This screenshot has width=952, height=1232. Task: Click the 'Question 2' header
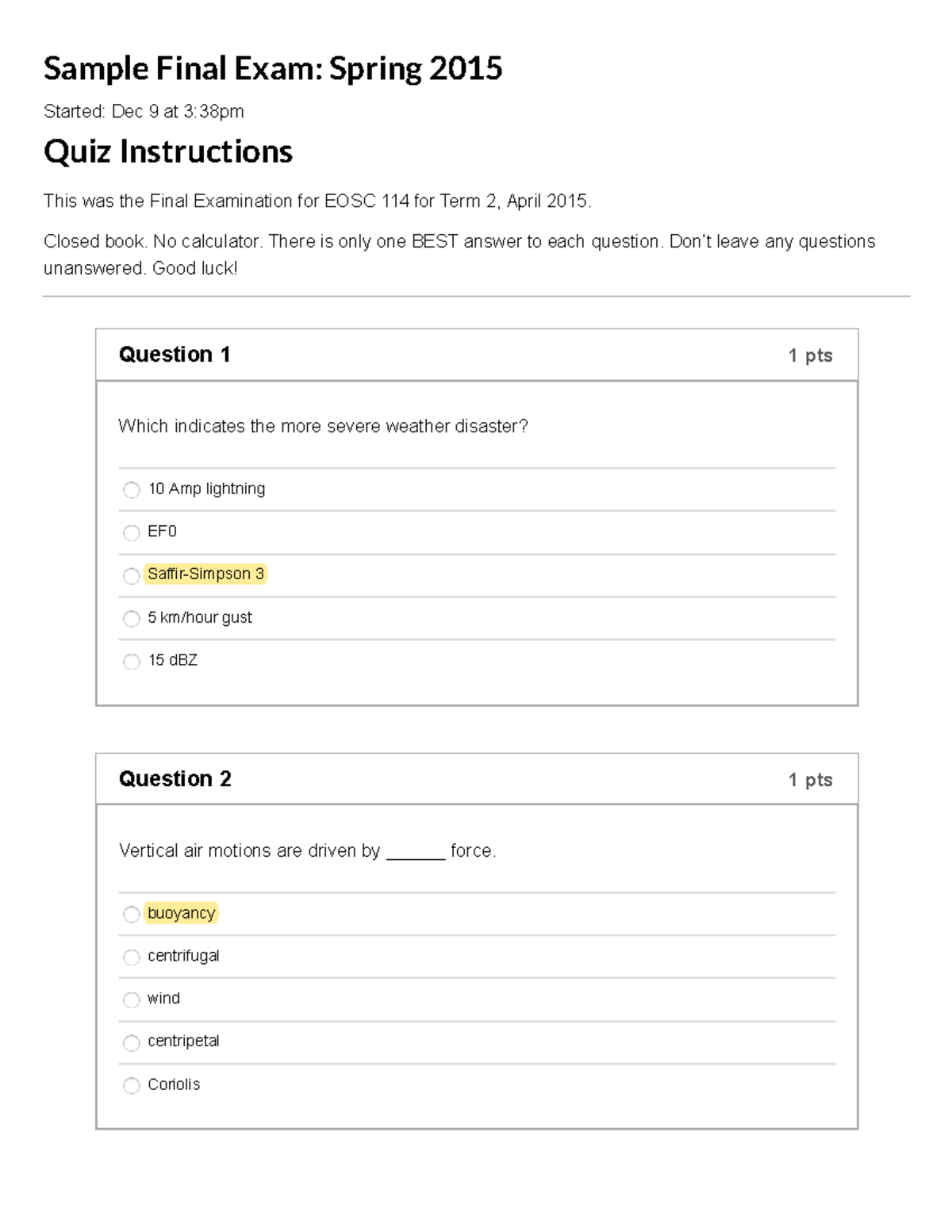[x=175, y=780]
